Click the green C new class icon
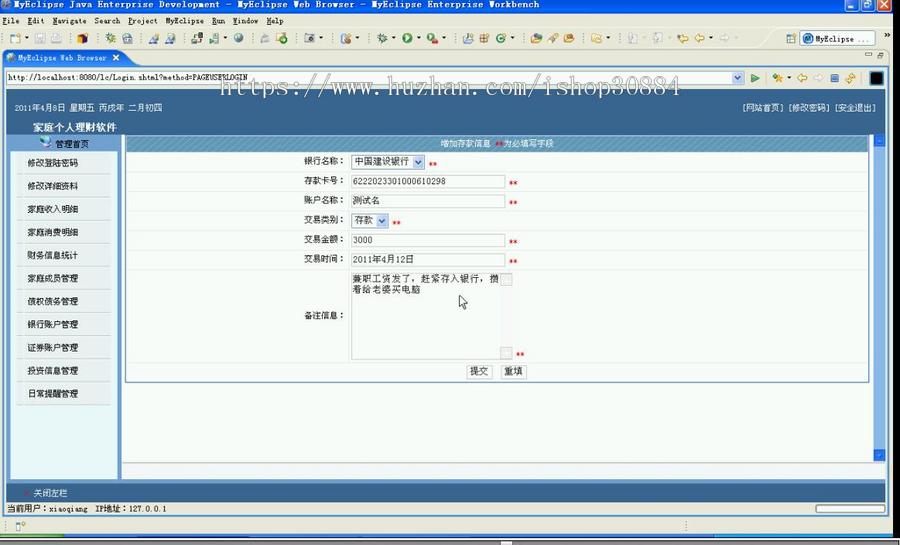Image resolution: width=900 pixels, height=545 pixels. coord(501,38)
